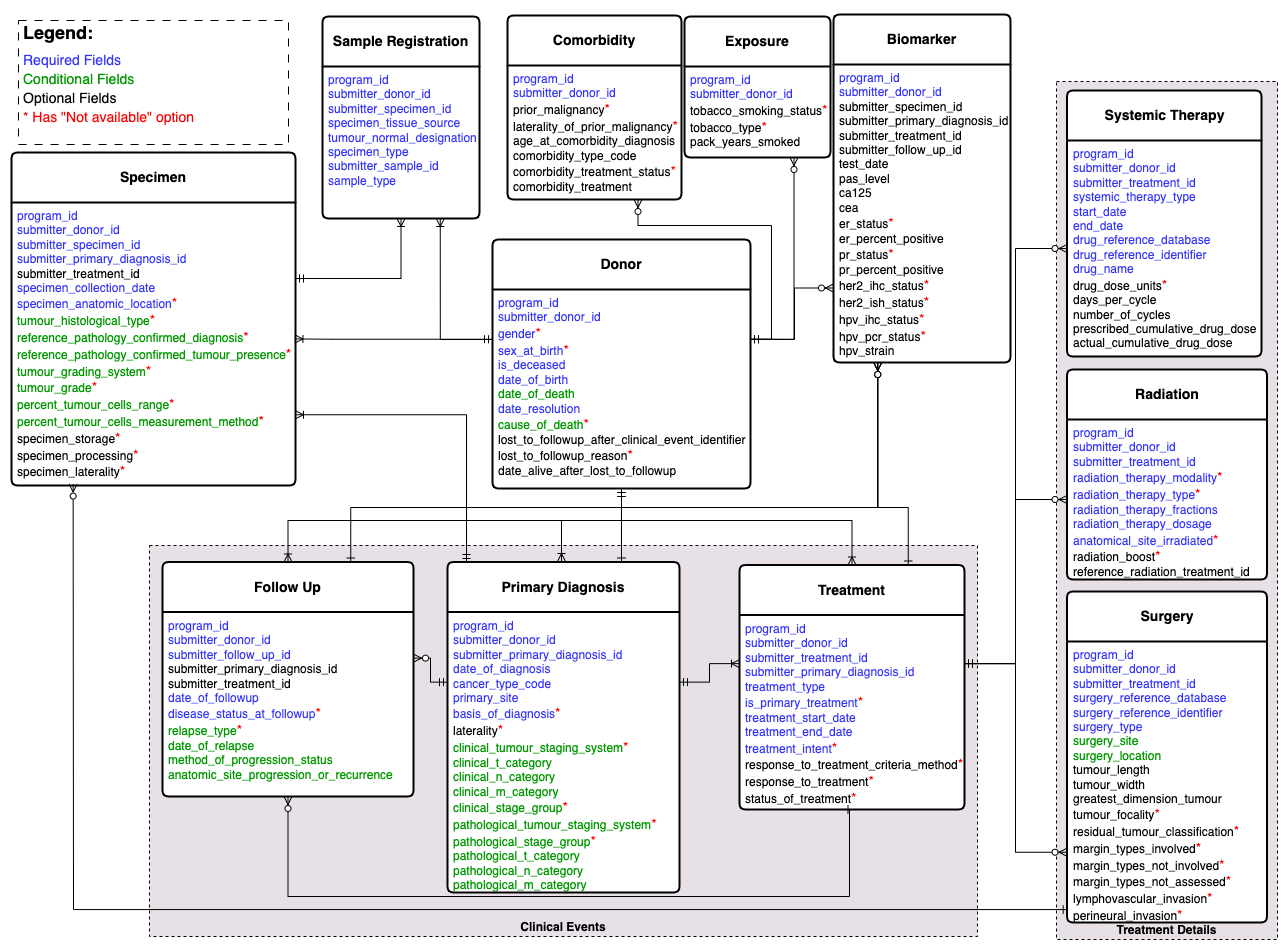
Task: Click the tobacco_smoking_status field in Exposure
Action: click(755, 111)
